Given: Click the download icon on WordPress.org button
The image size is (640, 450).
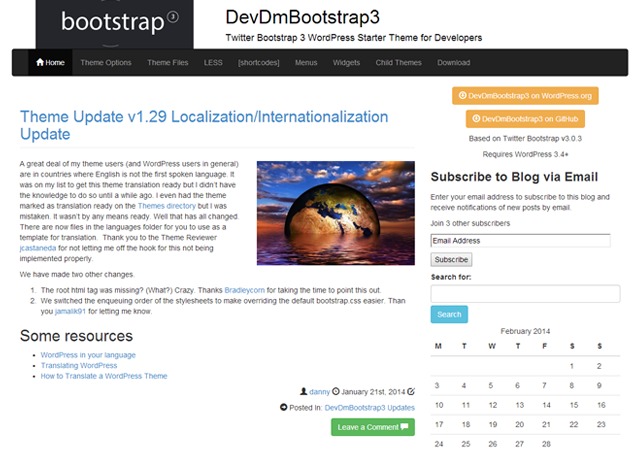Looking at the screenshot, I should click(x=462, y=95).
